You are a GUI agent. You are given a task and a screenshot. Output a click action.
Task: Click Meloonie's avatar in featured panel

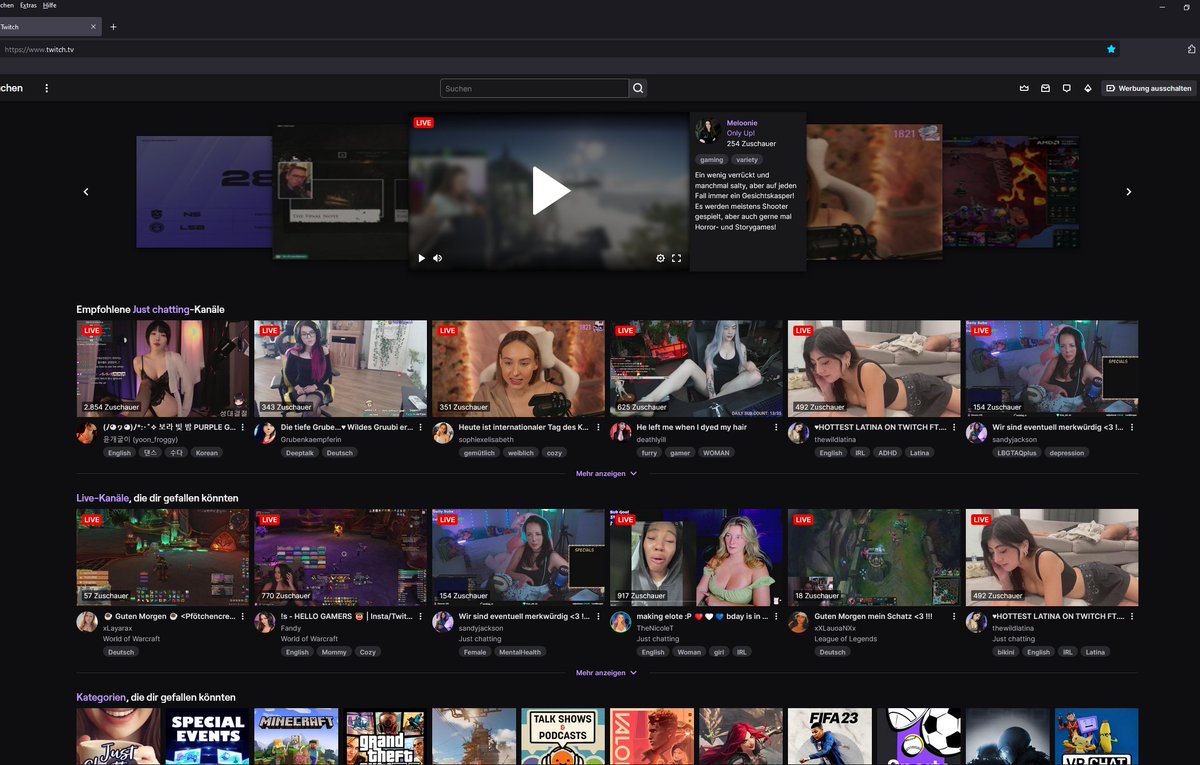pos(708,132)
